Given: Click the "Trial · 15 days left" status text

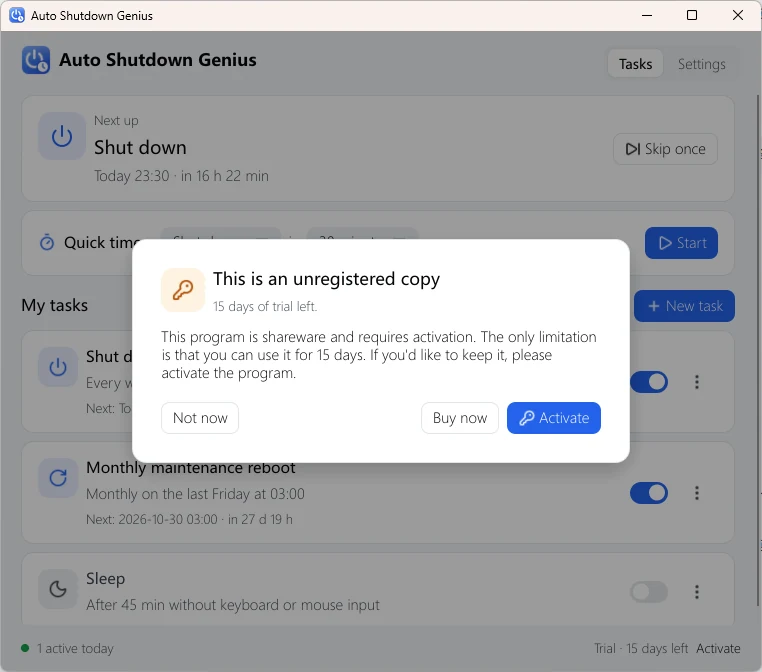Looking at the screenshot, I should pos(641,648).
